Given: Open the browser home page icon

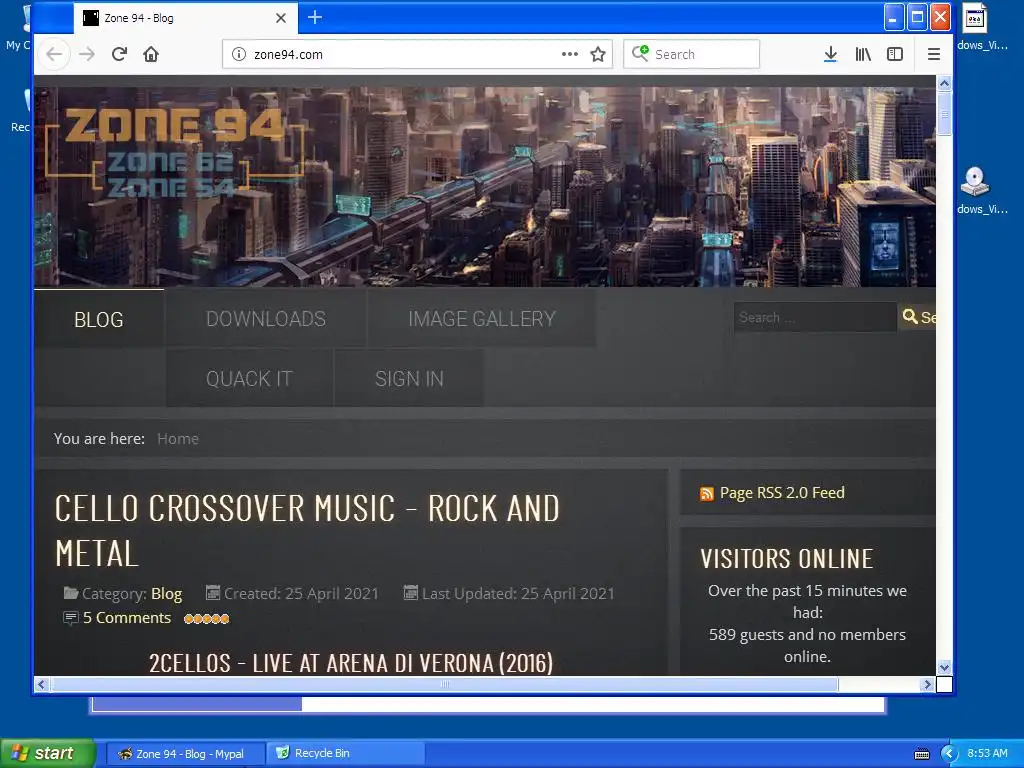Looking at the screenshot, I should point(151,54).
